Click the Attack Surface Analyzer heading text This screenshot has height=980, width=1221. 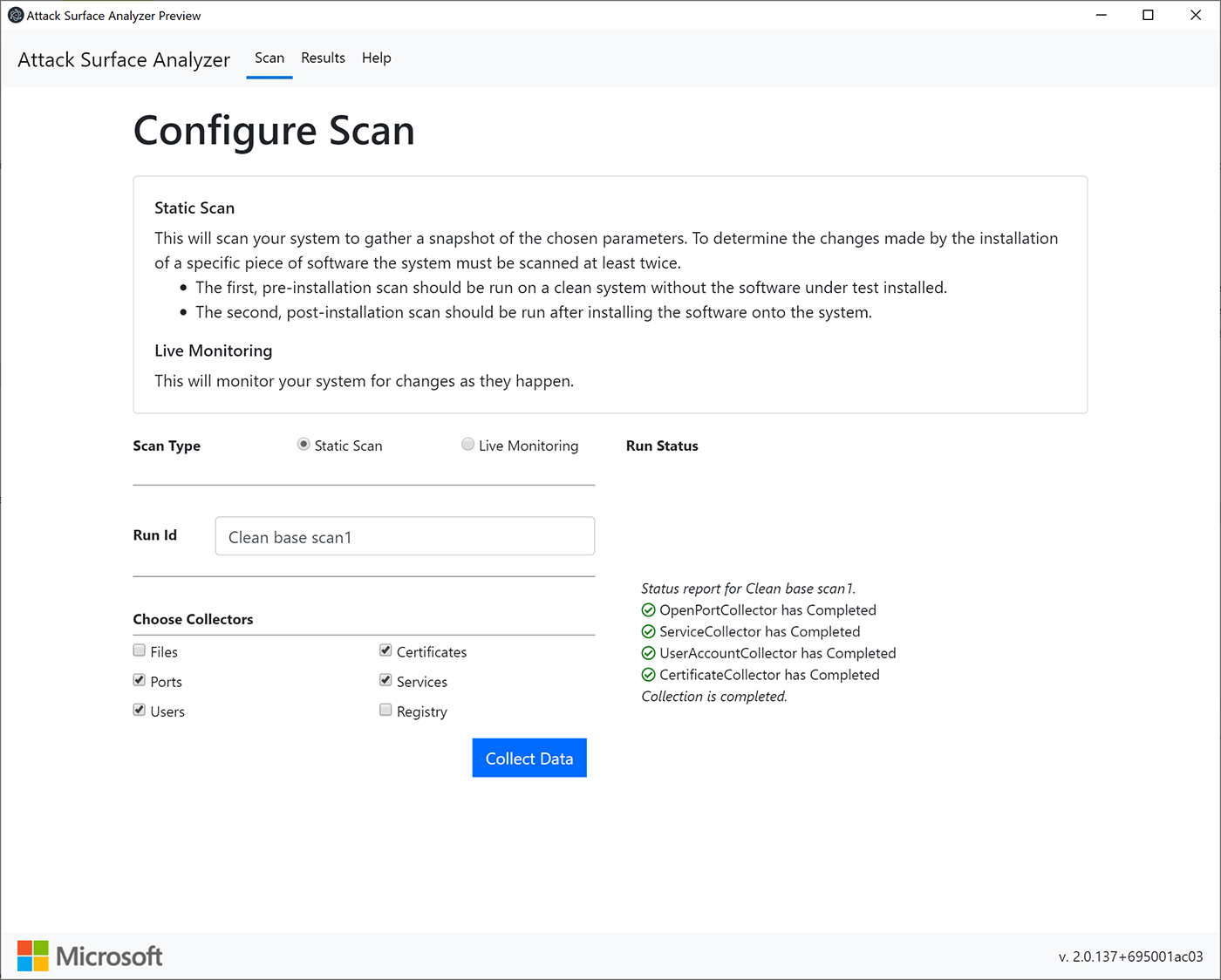pyautogui.click(x=123, y=59)
